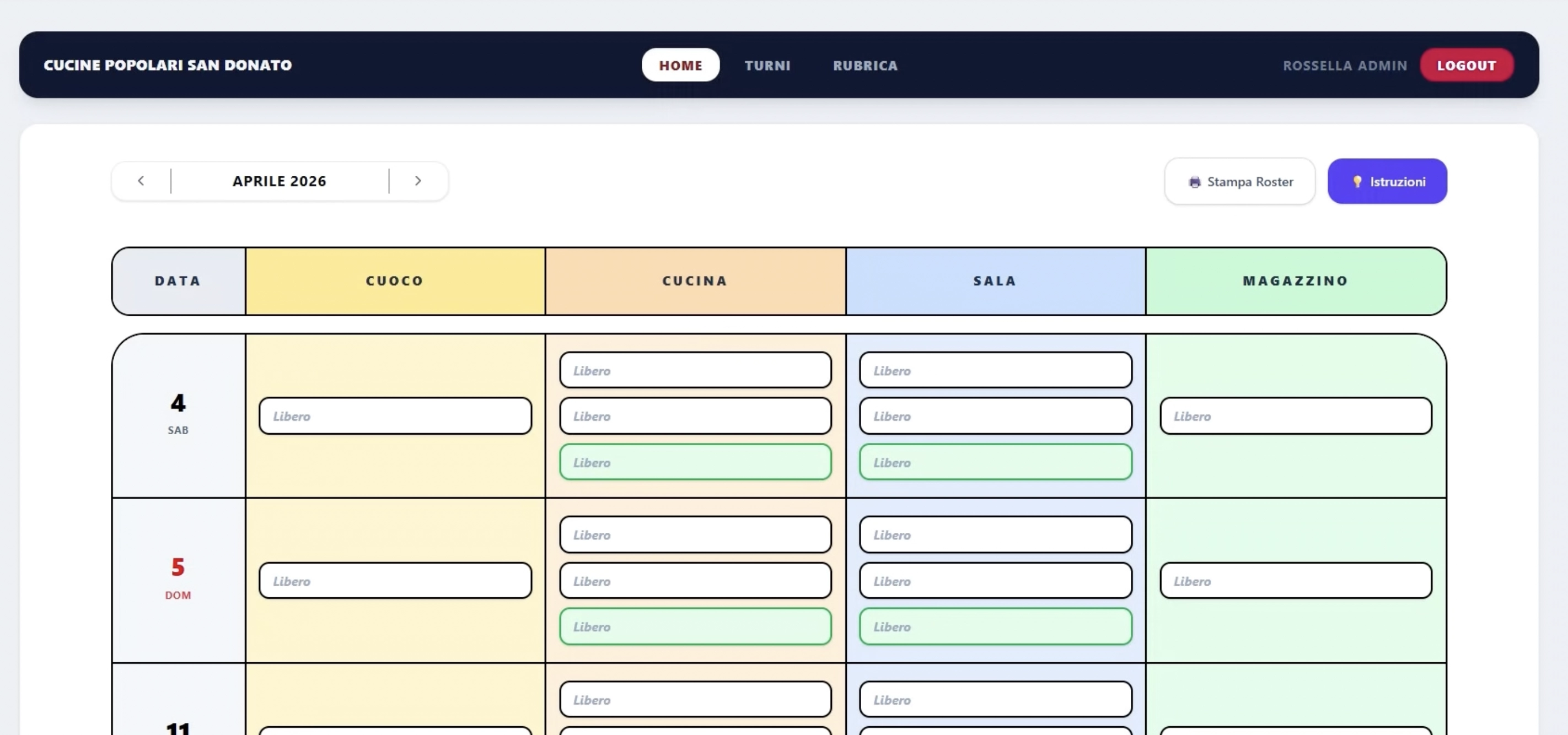1568x735 pixels.
Task: Select the green Cucina slot for Sunday 5
Action: pyautogui.click(x=695, y=626)
